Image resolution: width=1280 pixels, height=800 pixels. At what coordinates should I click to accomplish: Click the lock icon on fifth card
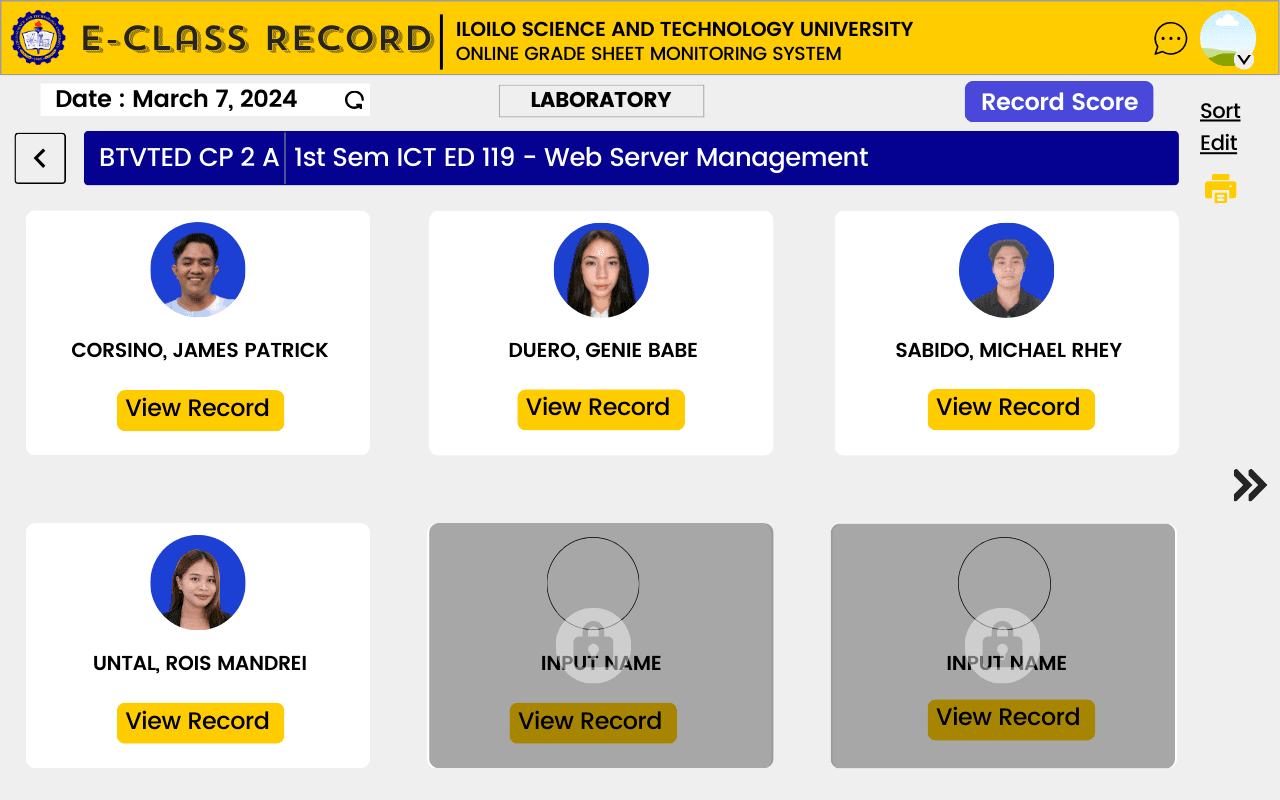593,645
